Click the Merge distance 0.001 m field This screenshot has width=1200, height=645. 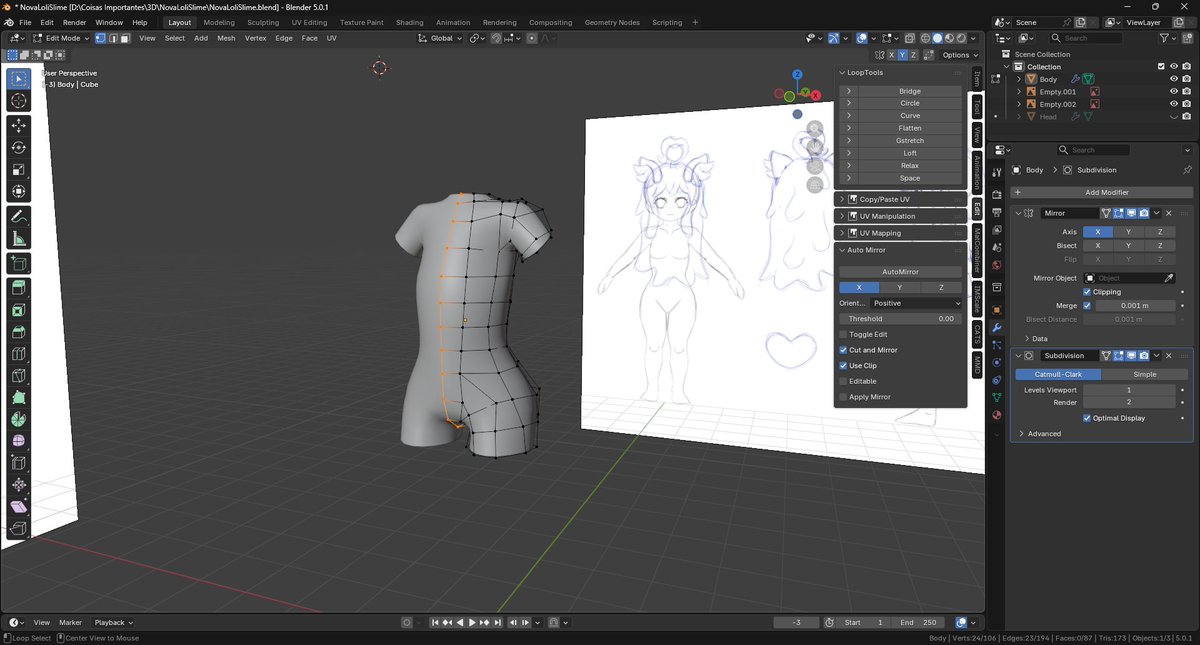[x=1134, y=306]
